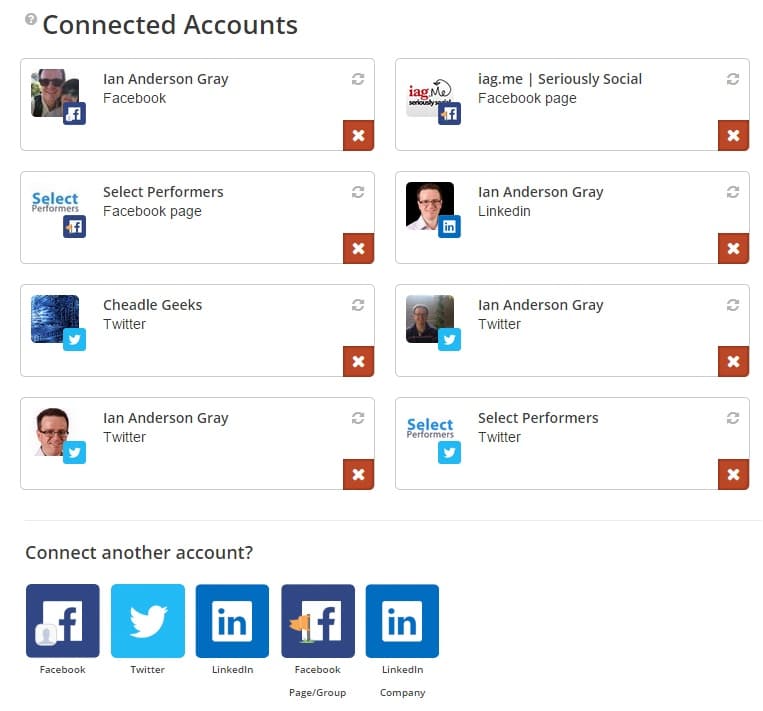Click 'Connect another account?' heading
This screenshot has width=763, height=711.
coord(139,552)
